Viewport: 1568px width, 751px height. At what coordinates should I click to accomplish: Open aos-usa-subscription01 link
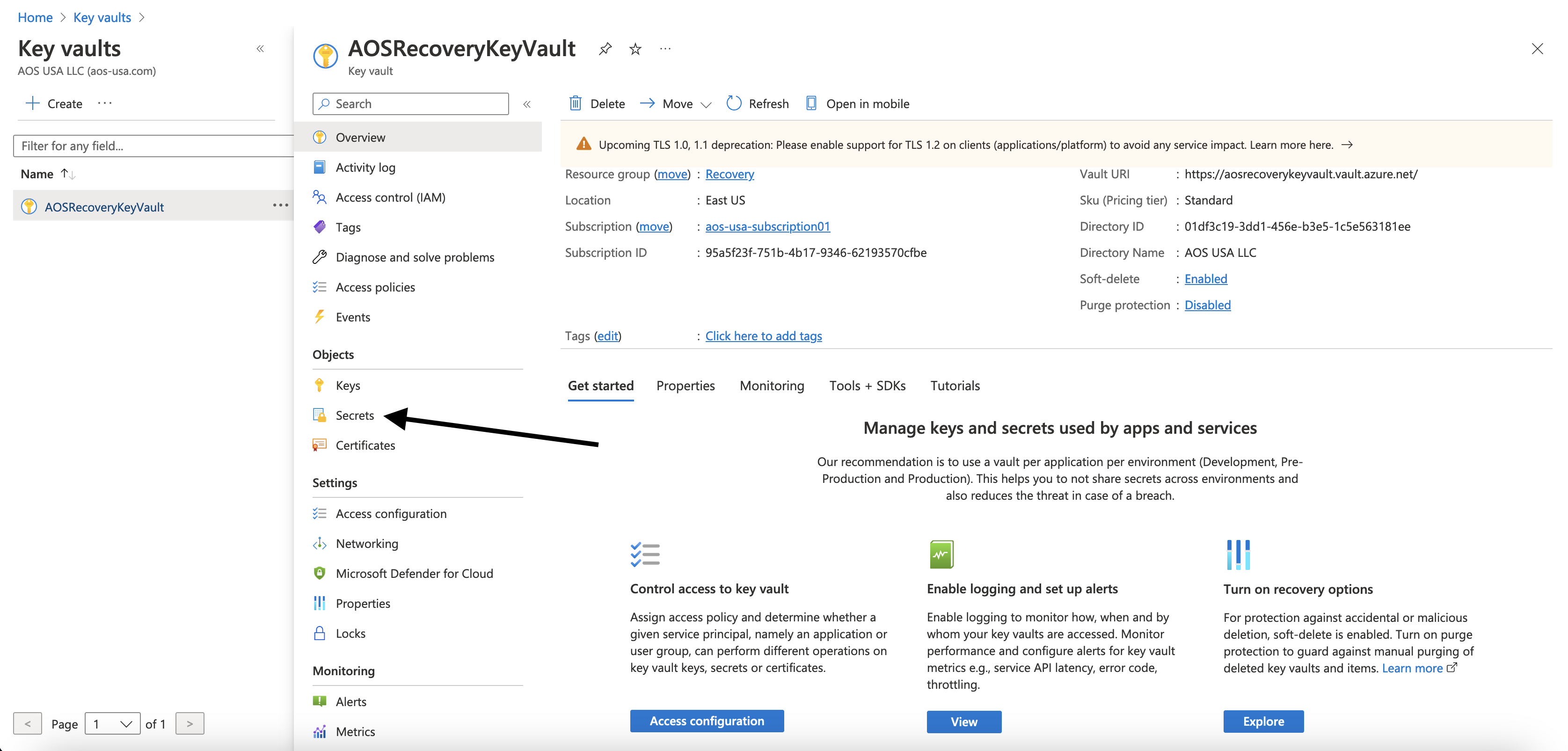[x=767, y=226]
